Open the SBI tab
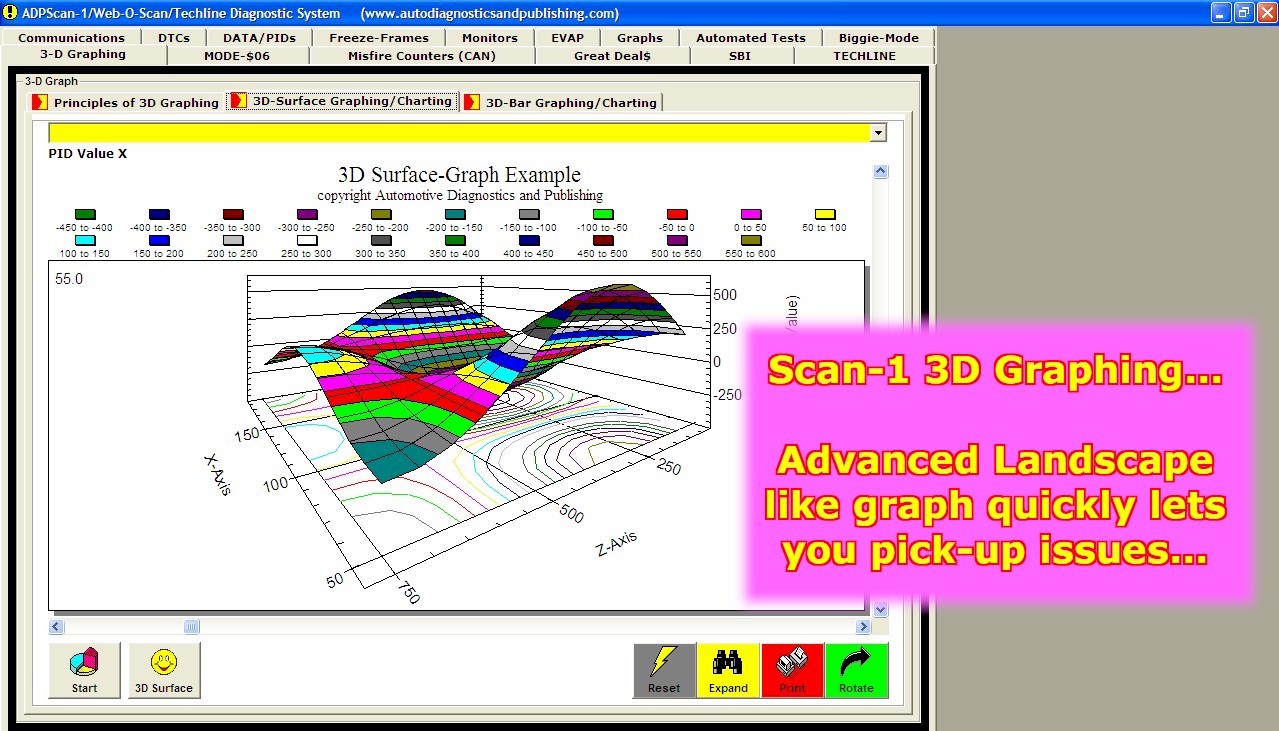Image resolution: width=1279 pixels, height=731 pixels. pos(741,56)
